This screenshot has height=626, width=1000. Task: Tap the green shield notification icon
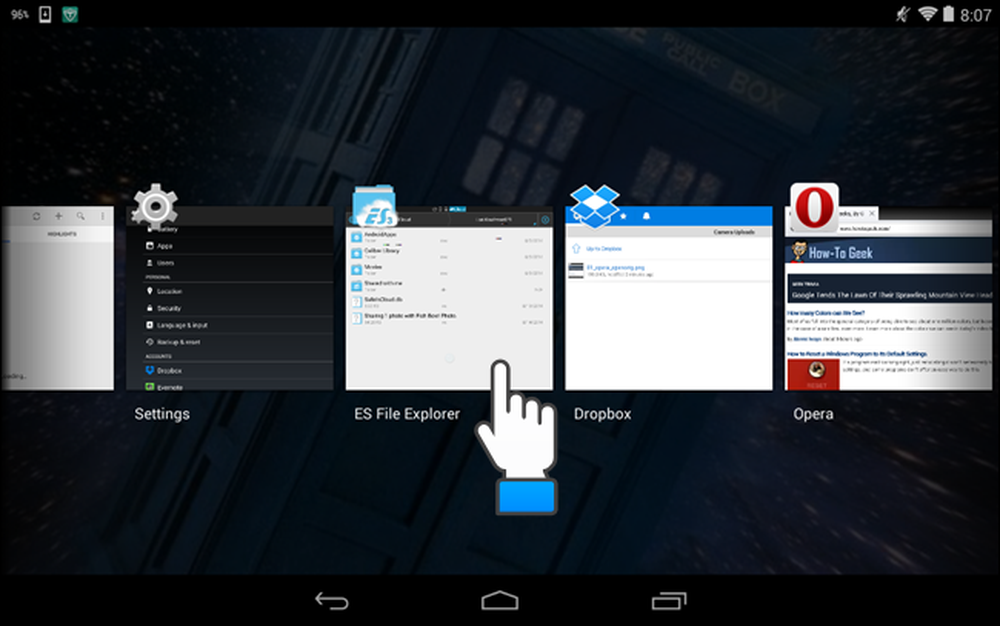tap(70, 14)
